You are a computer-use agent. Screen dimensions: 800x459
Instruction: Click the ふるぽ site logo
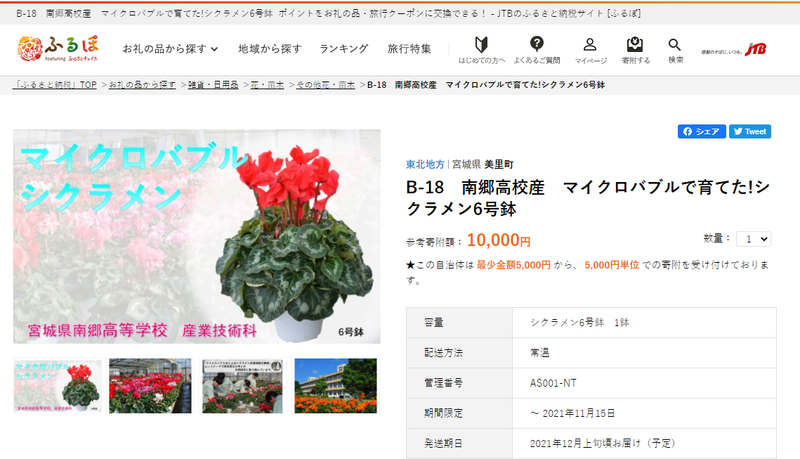(x=58, y=48)
